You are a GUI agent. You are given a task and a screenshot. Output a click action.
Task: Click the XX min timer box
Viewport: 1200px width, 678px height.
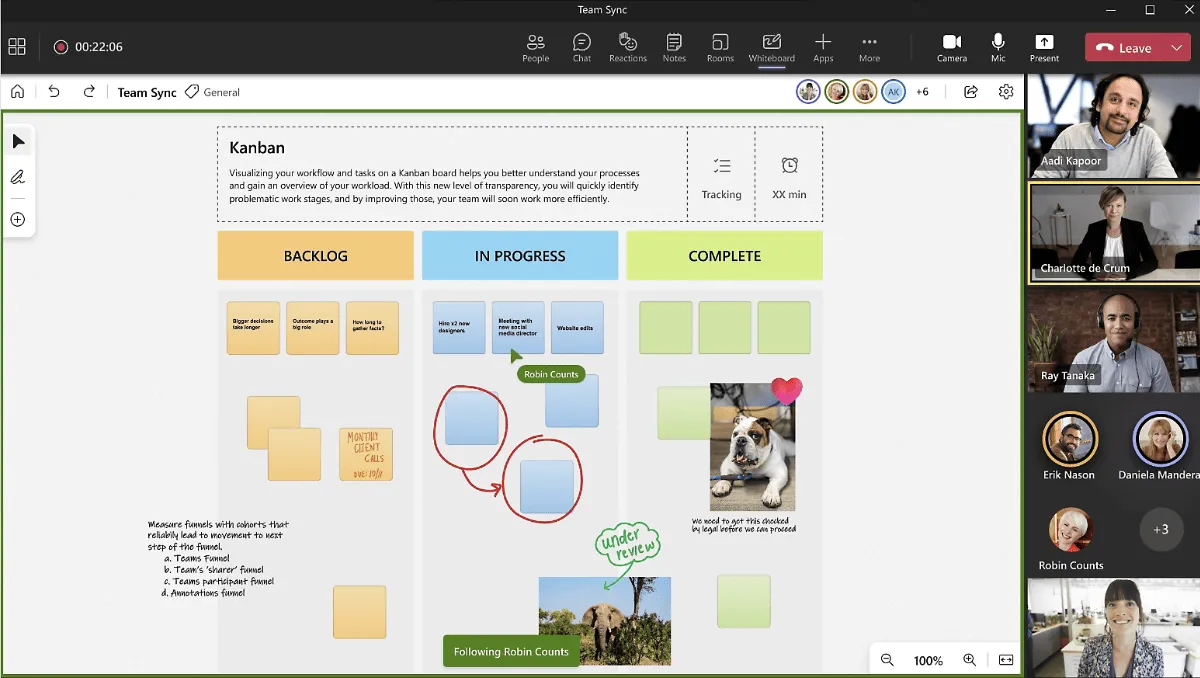point(789,175)
